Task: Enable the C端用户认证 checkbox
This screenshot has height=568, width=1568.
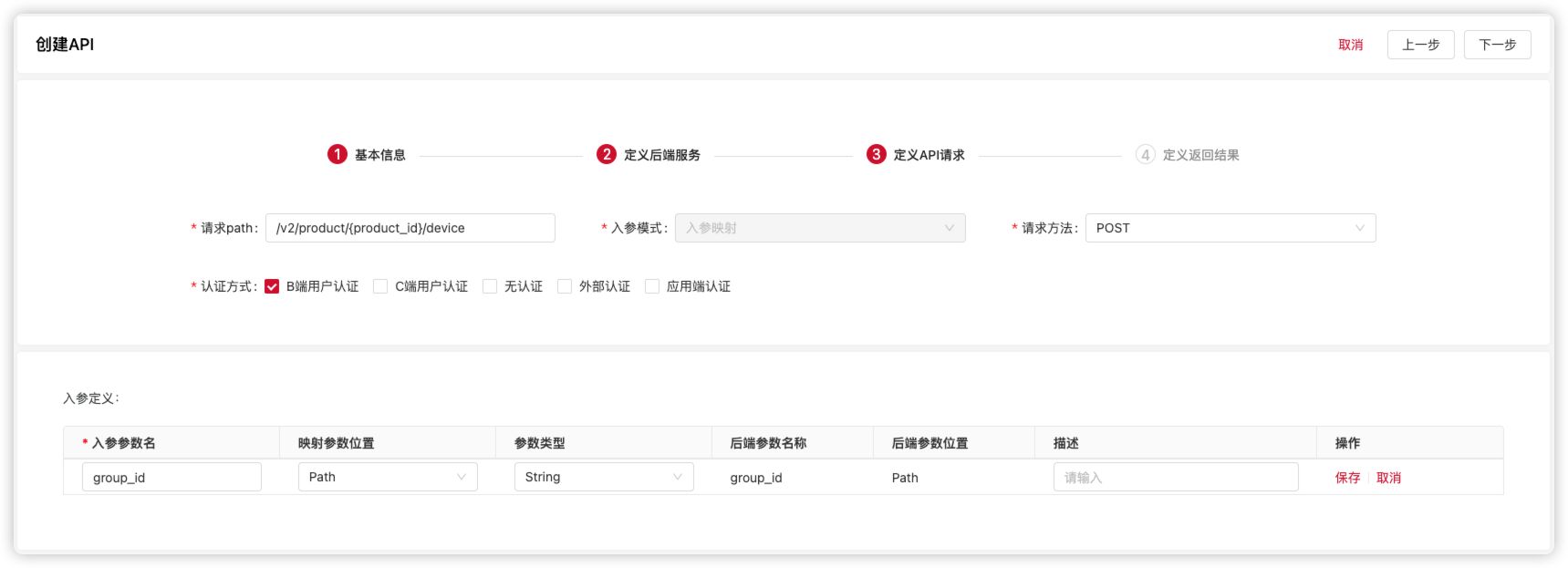Action: 380,286
